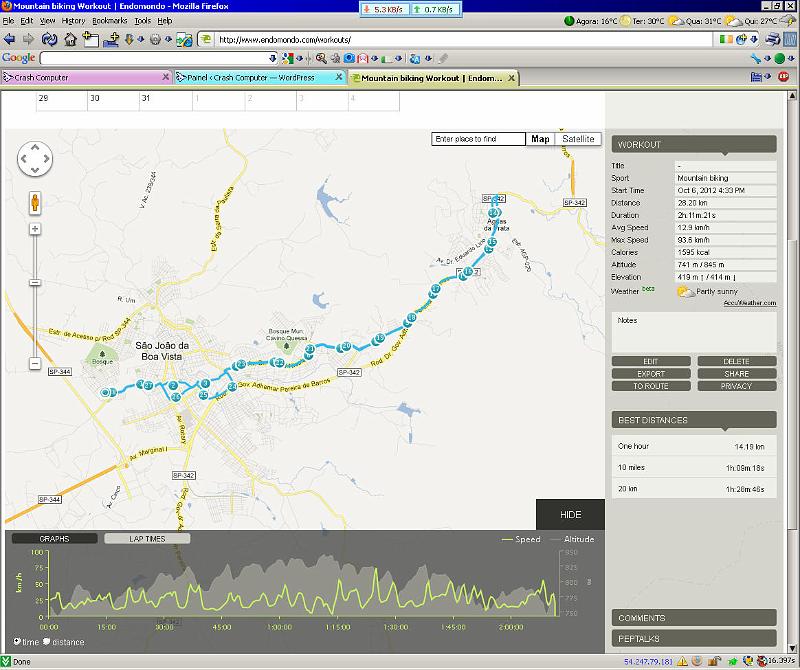Click the map pan control compass
The image size is (800, 670).
[x=35, y=159]
